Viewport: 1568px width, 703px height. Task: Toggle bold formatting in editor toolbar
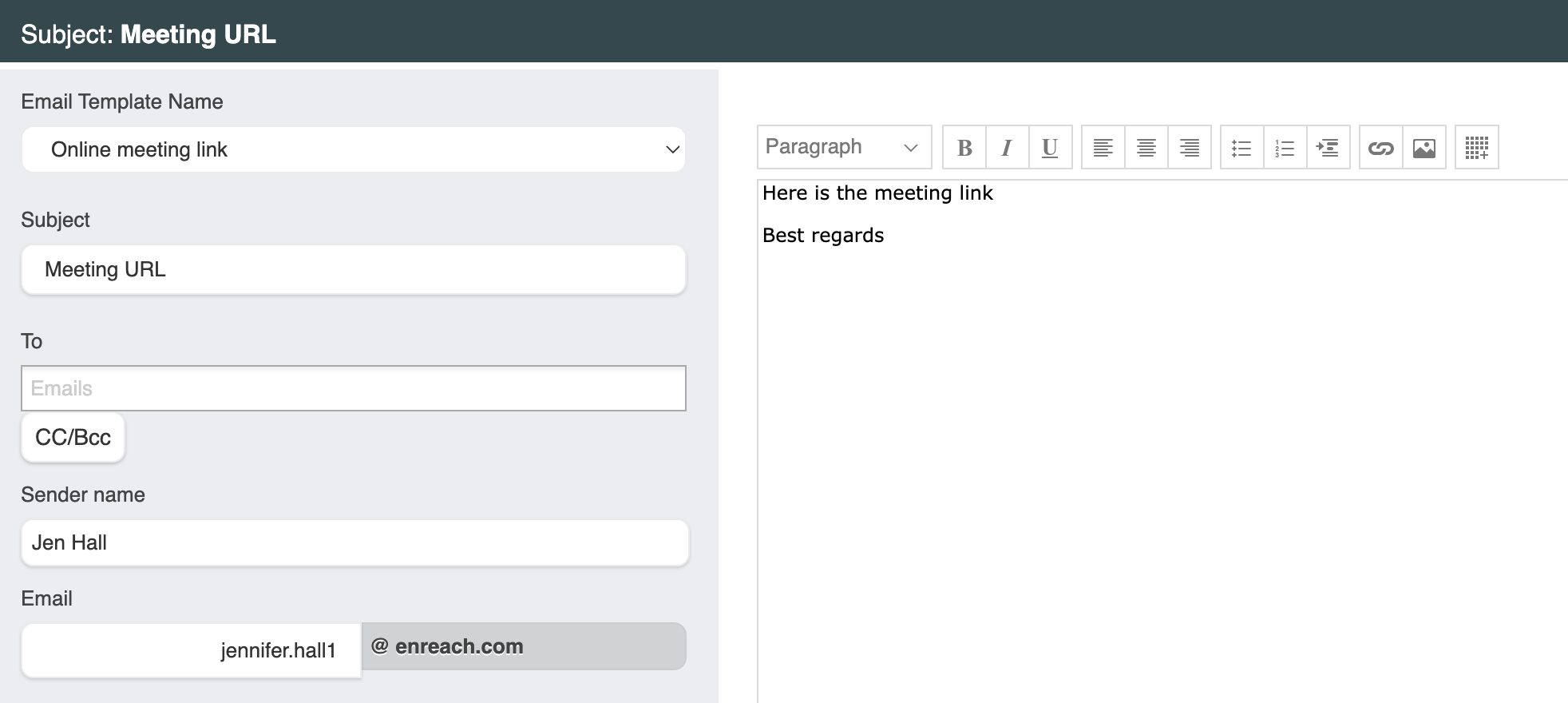(964, 148)
